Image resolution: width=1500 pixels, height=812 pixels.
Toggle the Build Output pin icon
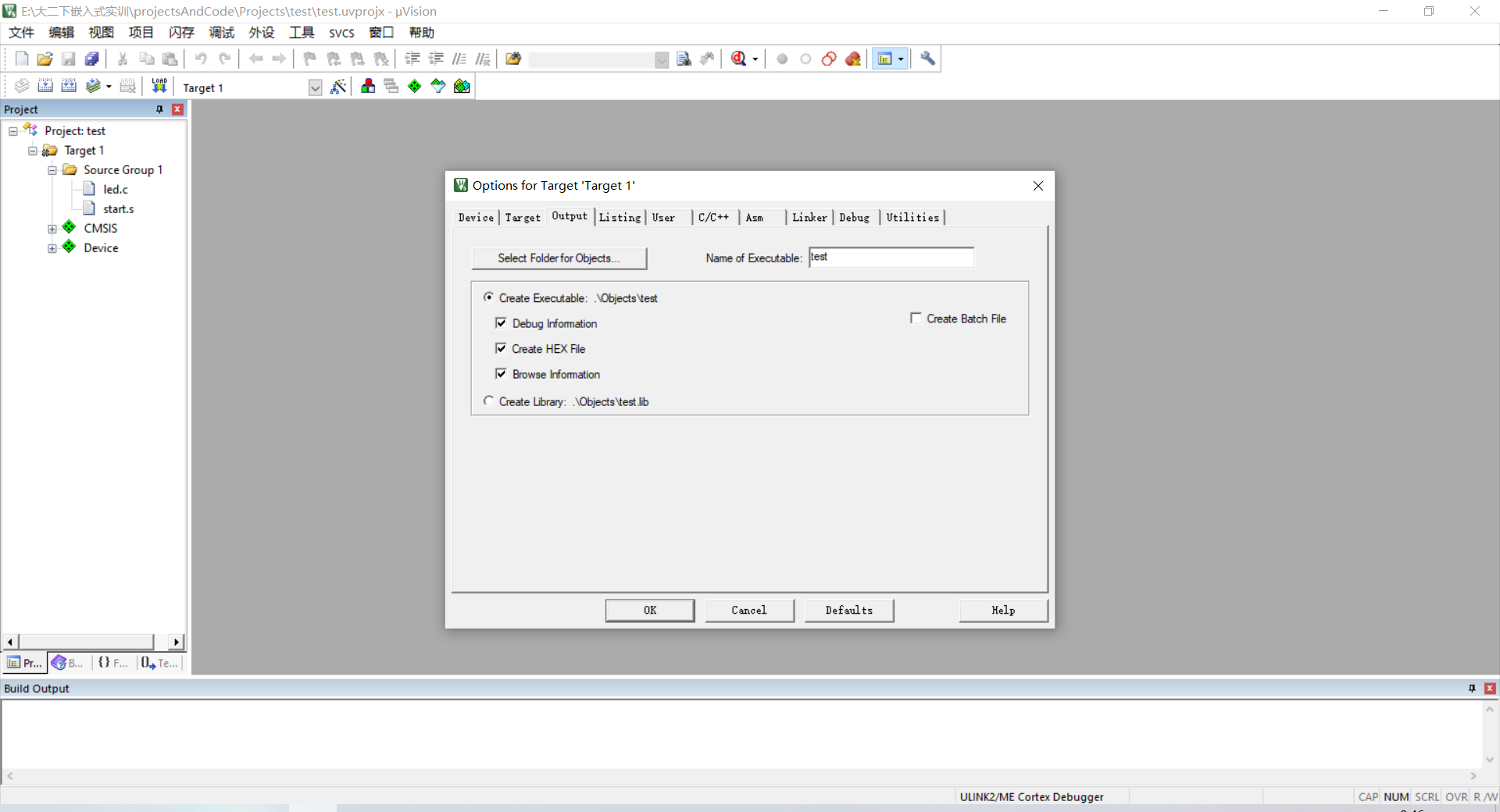1472,688
